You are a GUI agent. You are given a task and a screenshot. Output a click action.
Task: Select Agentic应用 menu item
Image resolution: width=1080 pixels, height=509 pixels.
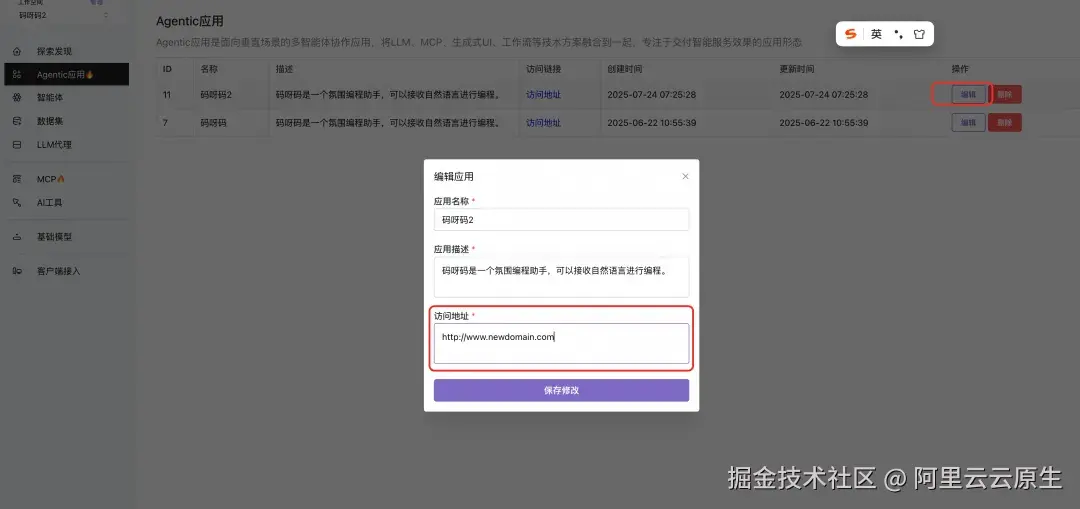(x=66, y=74)
